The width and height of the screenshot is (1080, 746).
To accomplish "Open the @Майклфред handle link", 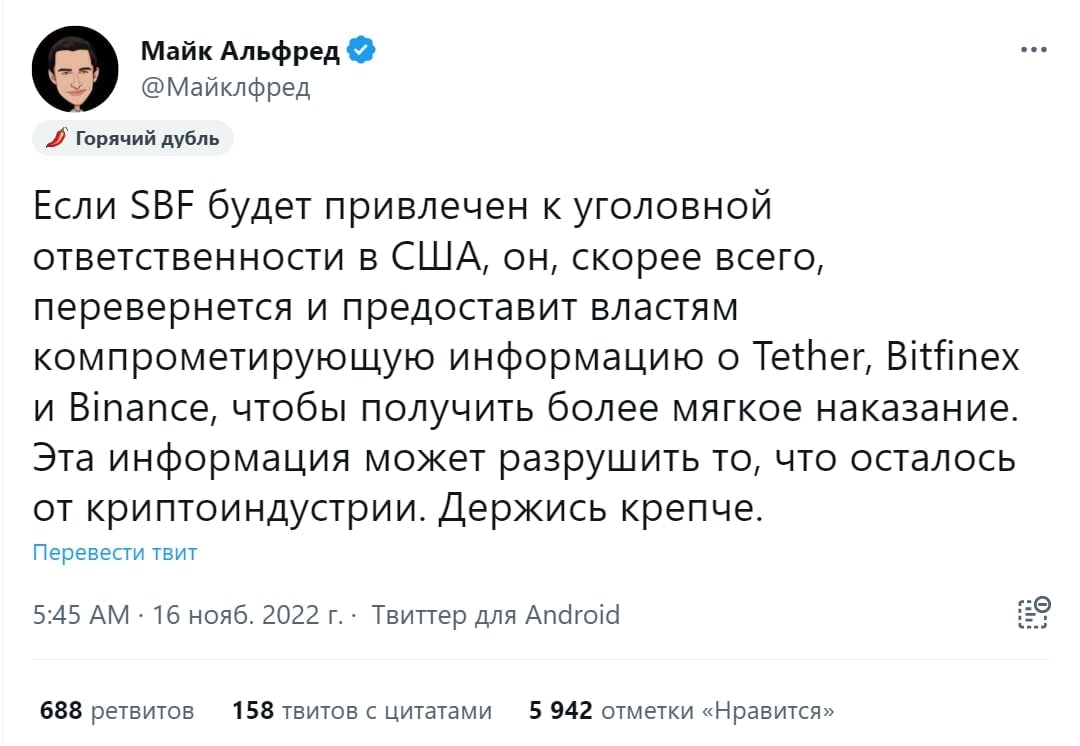I will pos(225,88).
